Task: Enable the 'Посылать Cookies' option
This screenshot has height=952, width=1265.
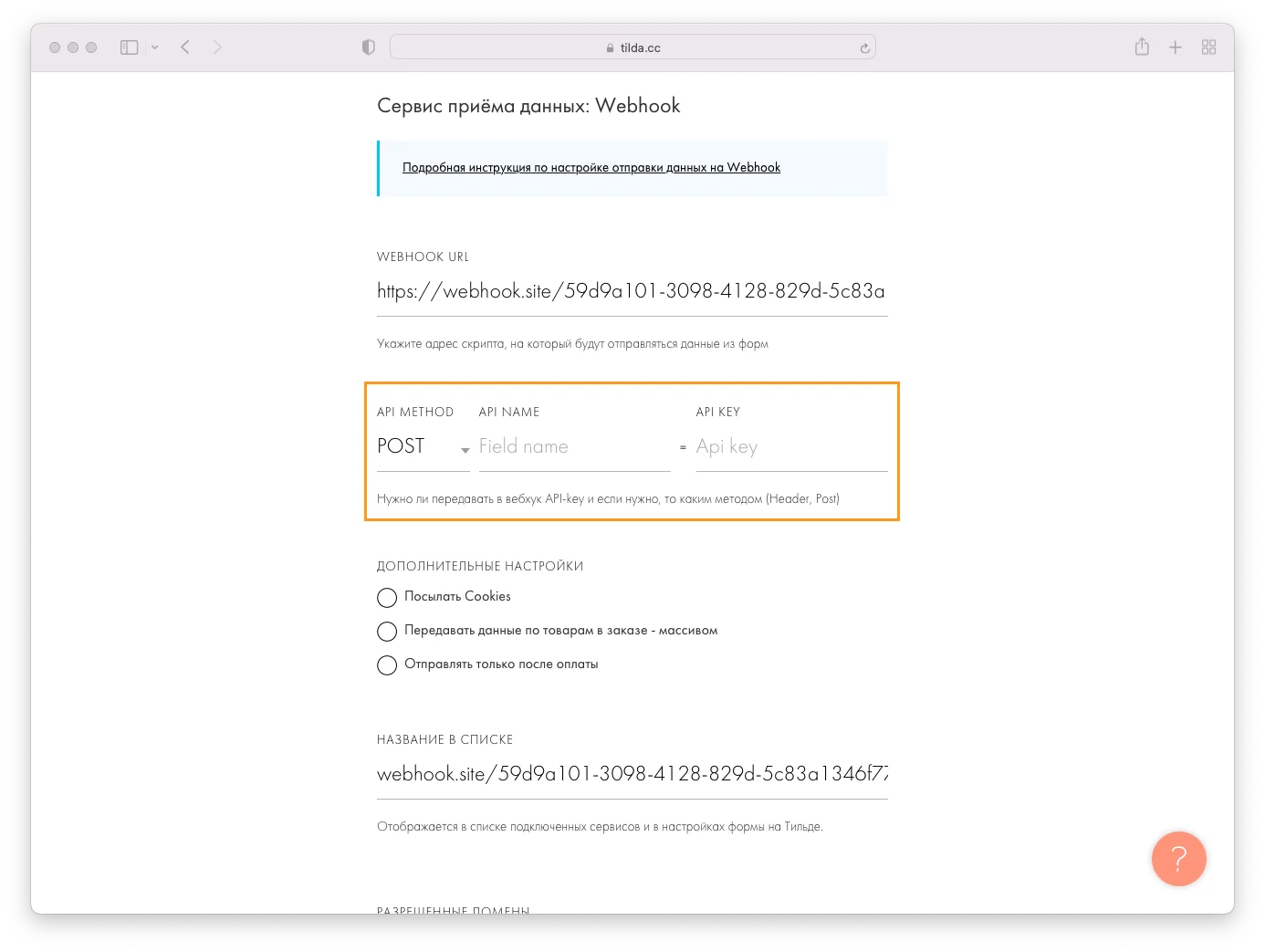Action: click(387, 597)
